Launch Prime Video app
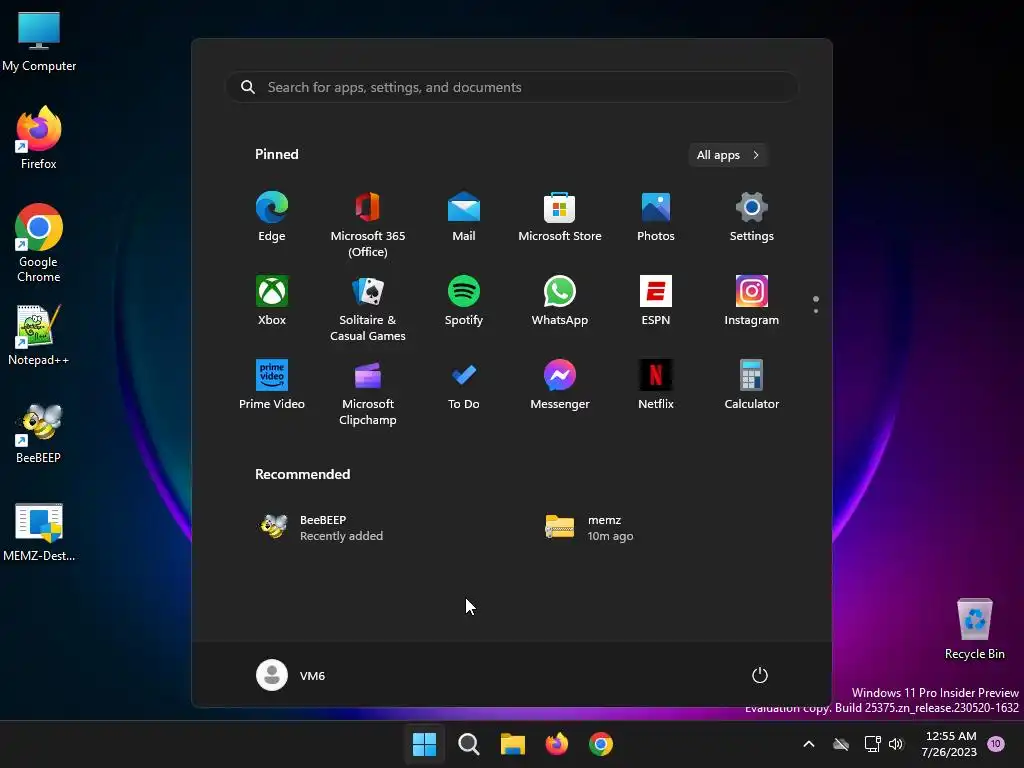The image size is (1024, 768). (x=272, y=385)
